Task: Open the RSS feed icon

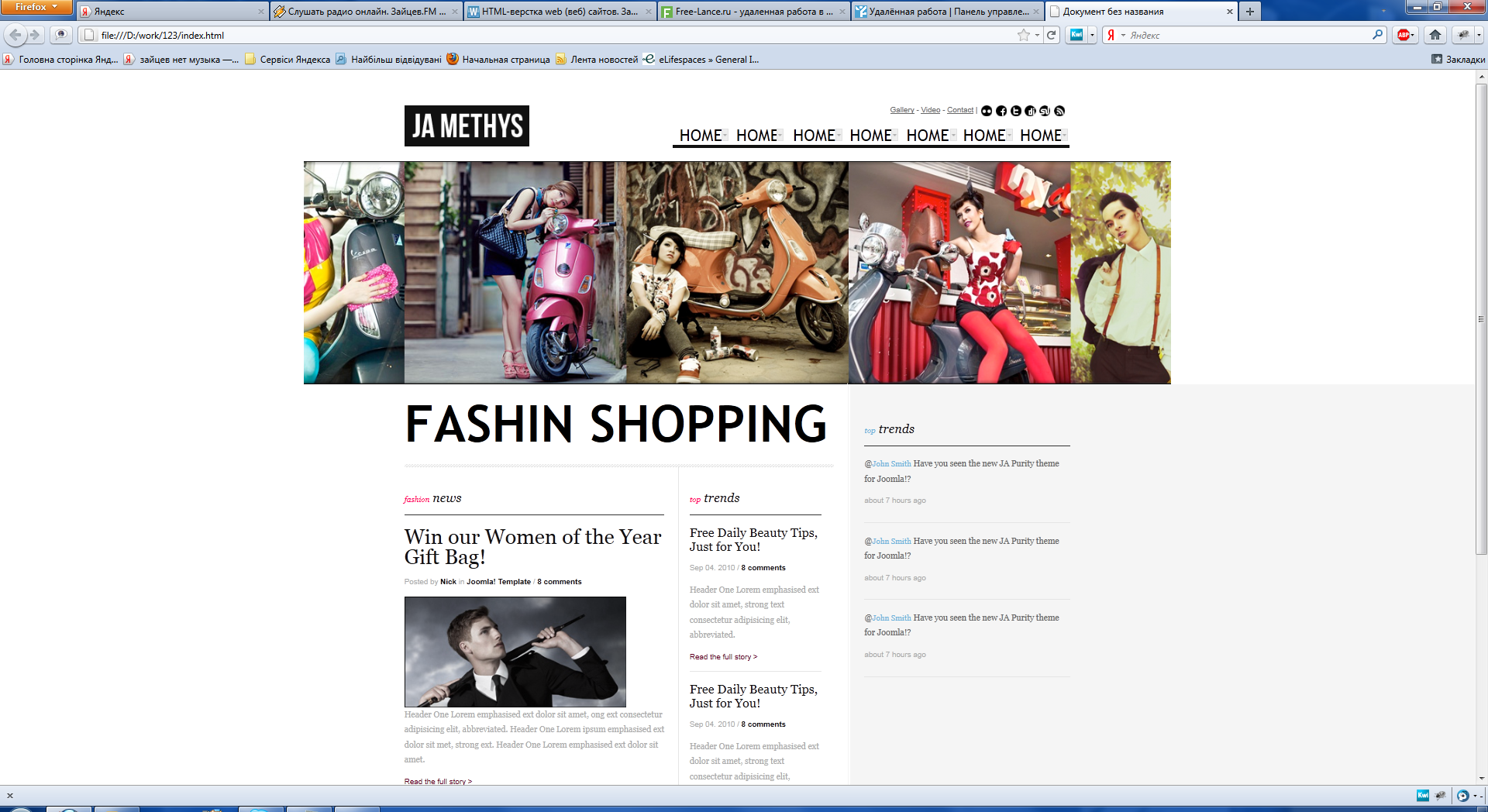Action: pos(1059,111)
